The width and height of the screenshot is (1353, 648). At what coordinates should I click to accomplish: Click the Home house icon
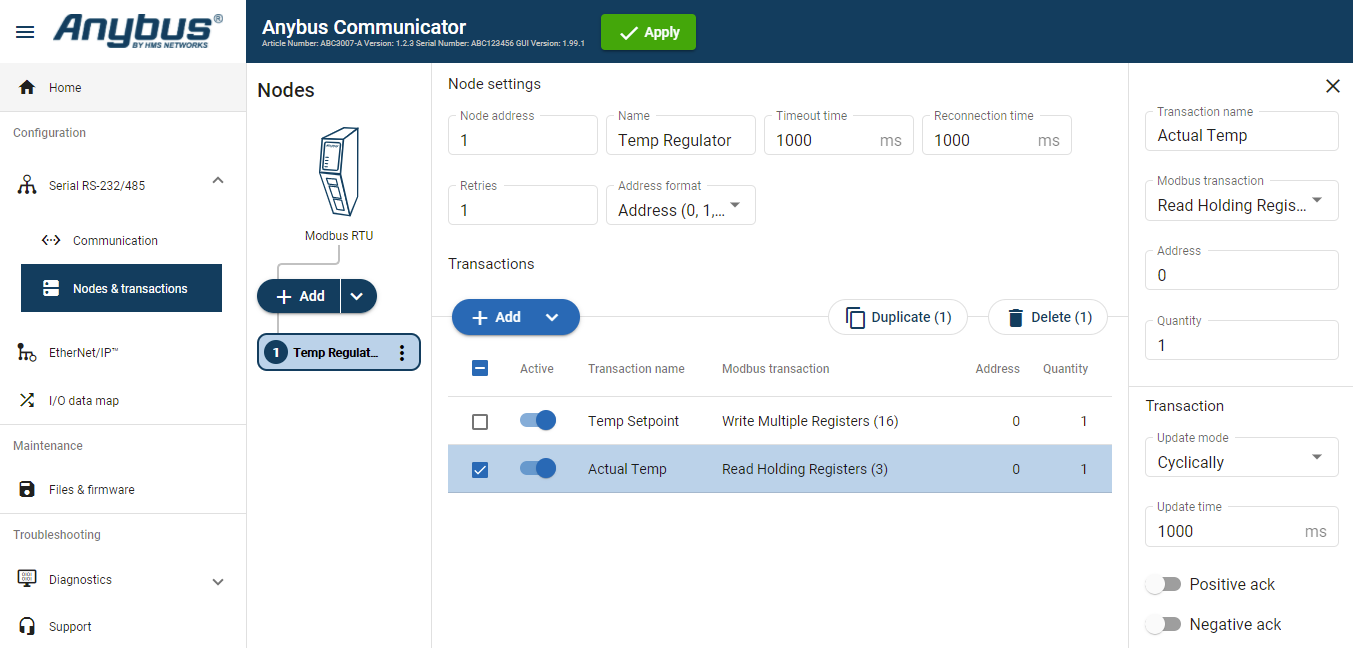(27, 88)
